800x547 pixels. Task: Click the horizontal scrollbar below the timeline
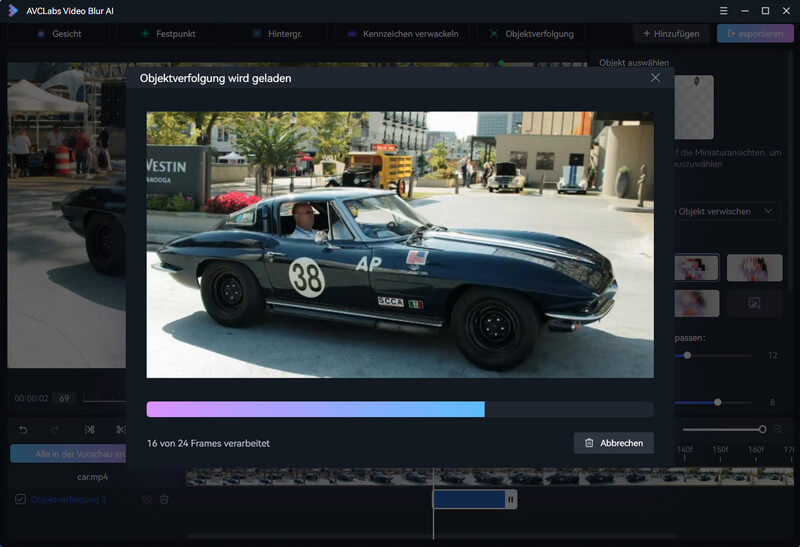(433, 536)
